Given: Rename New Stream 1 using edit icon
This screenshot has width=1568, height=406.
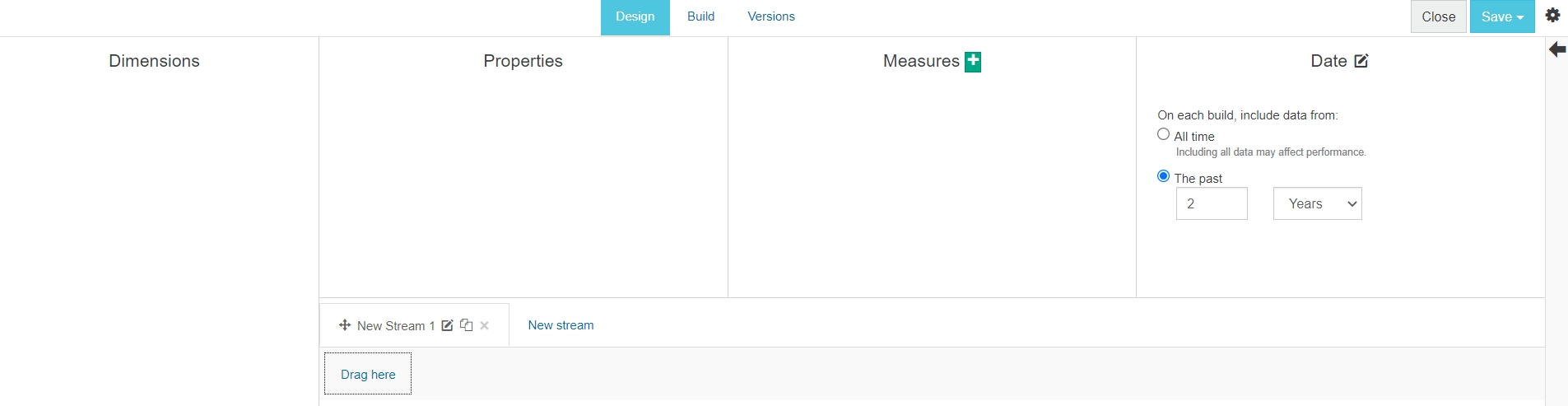Looking at the screenshot, I should pyautogui.click(x=447, y=325).
